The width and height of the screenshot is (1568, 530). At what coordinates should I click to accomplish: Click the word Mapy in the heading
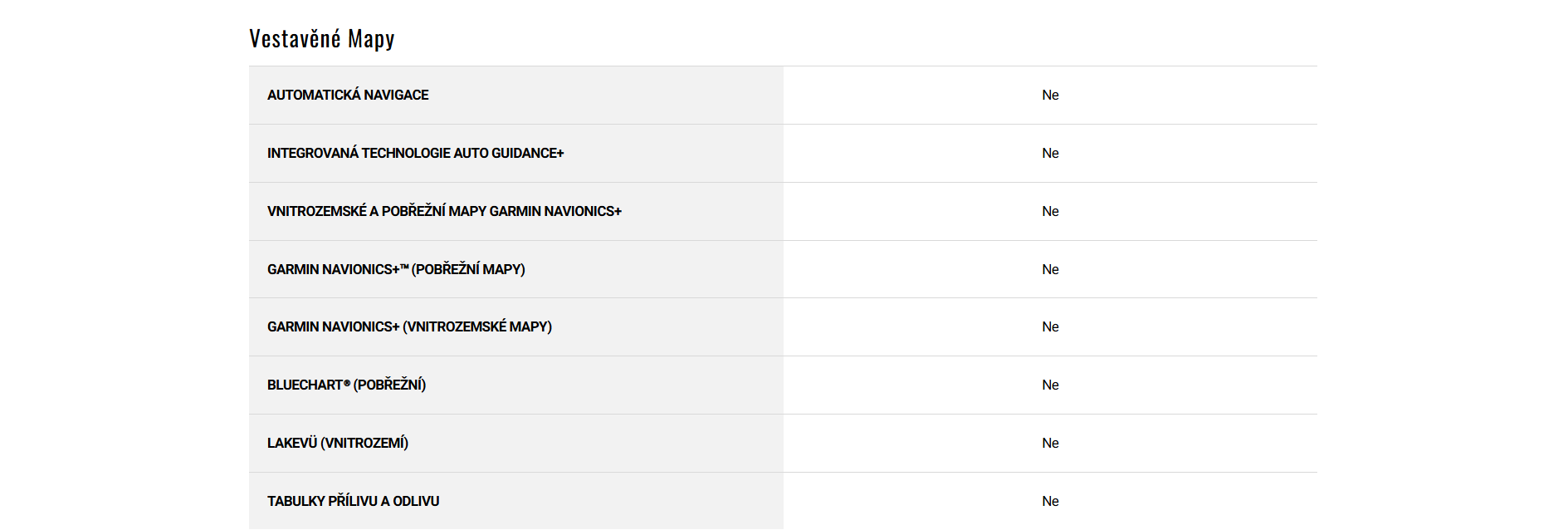(371, 39)
